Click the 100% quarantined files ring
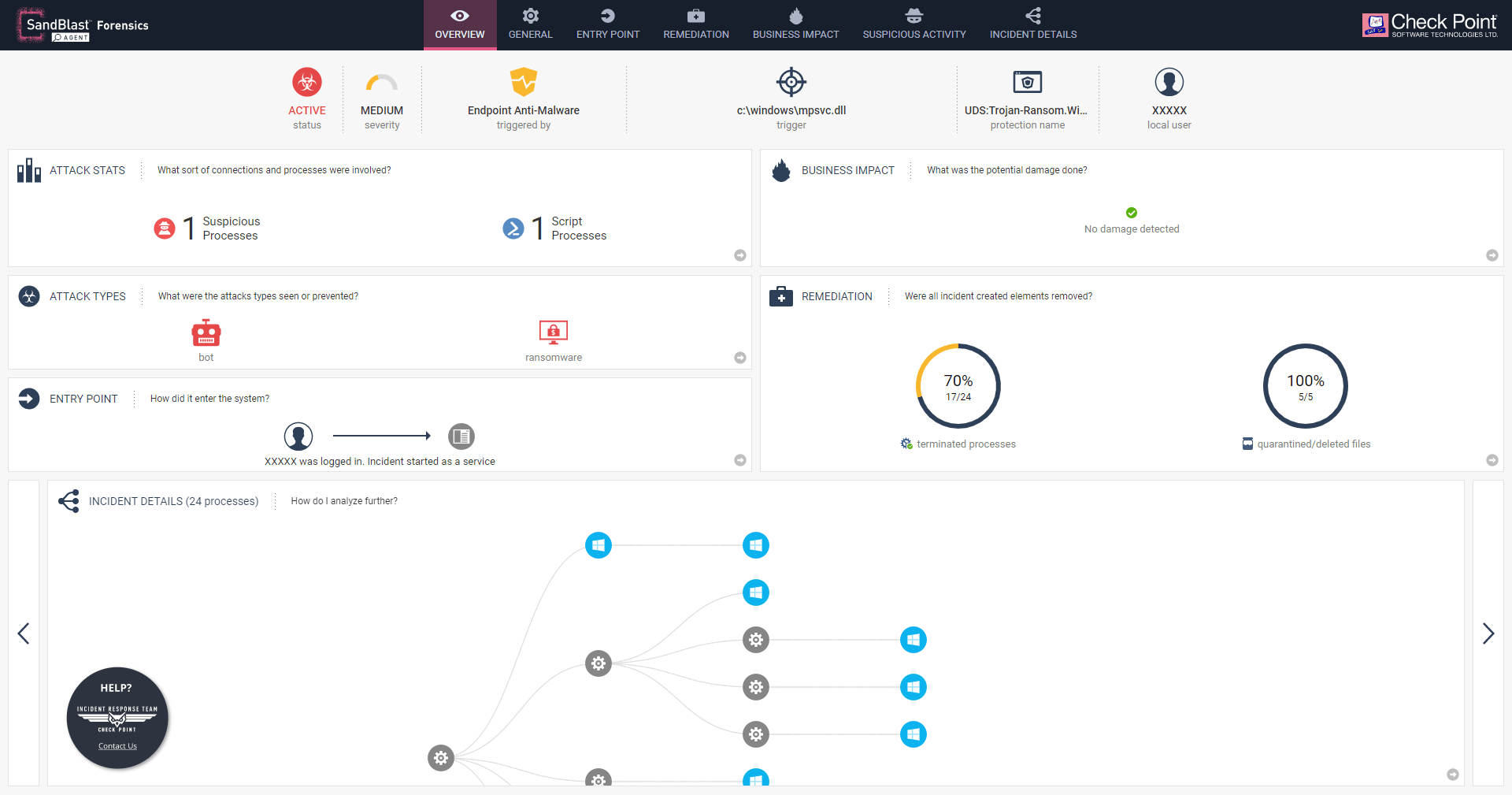This screenshot has width=1512, height=795. (x=1306, y=386)
